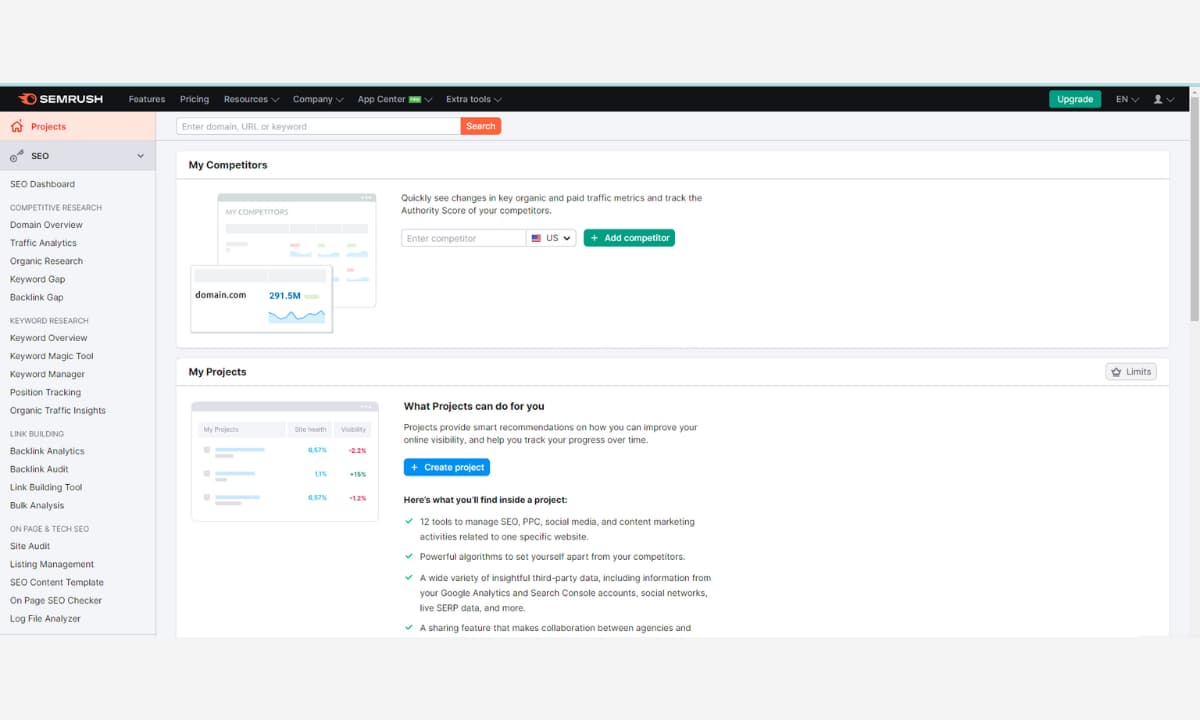Click the KEYWORD RESEARCH section label
This screenshot has width=1200, height=720.
(x=49, y=321)
